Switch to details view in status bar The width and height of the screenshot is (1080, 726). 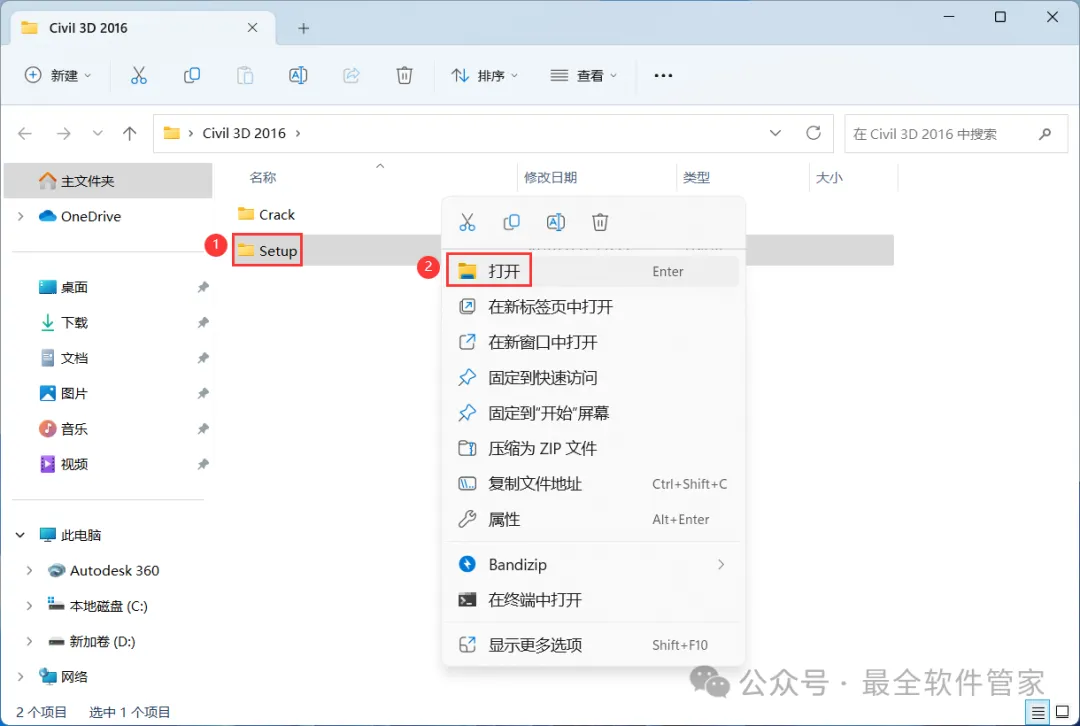pyautogui.click(x=1037, y=712)
